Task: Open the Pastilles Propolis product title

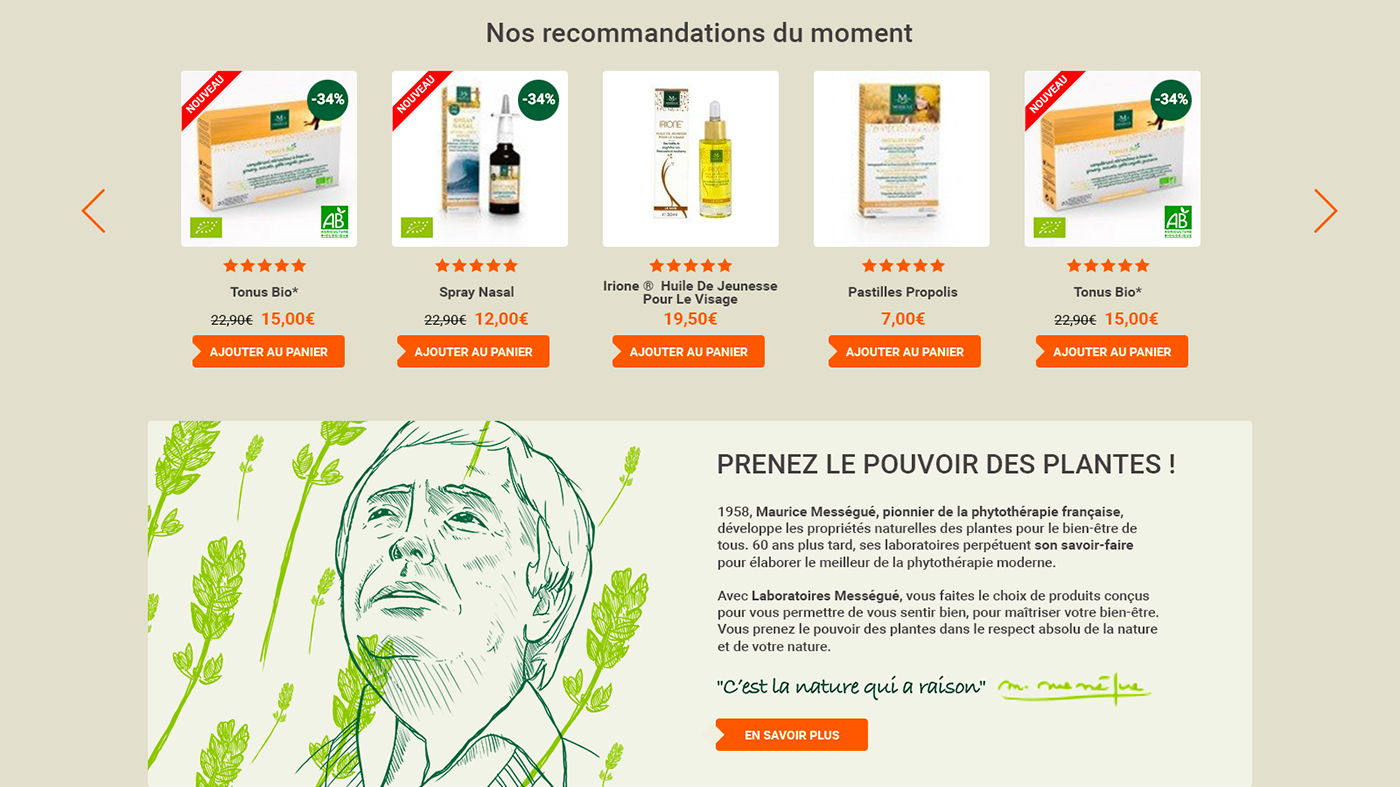Action: point(903,292)
